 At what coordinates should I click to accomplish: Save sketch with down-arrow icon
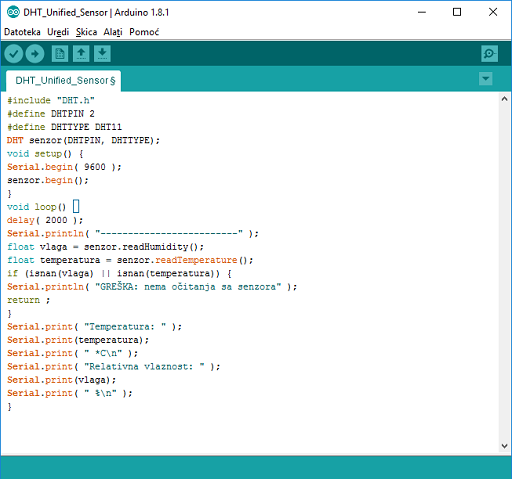pyautogui.click(x=102, y=54)
